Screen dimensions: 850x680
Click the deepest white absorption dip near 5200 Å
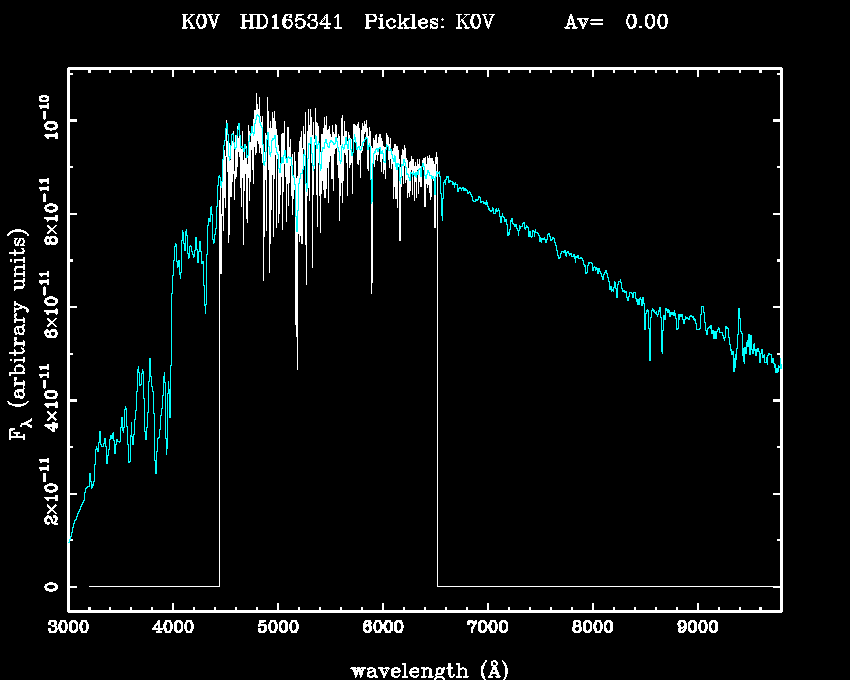[296, 366]
